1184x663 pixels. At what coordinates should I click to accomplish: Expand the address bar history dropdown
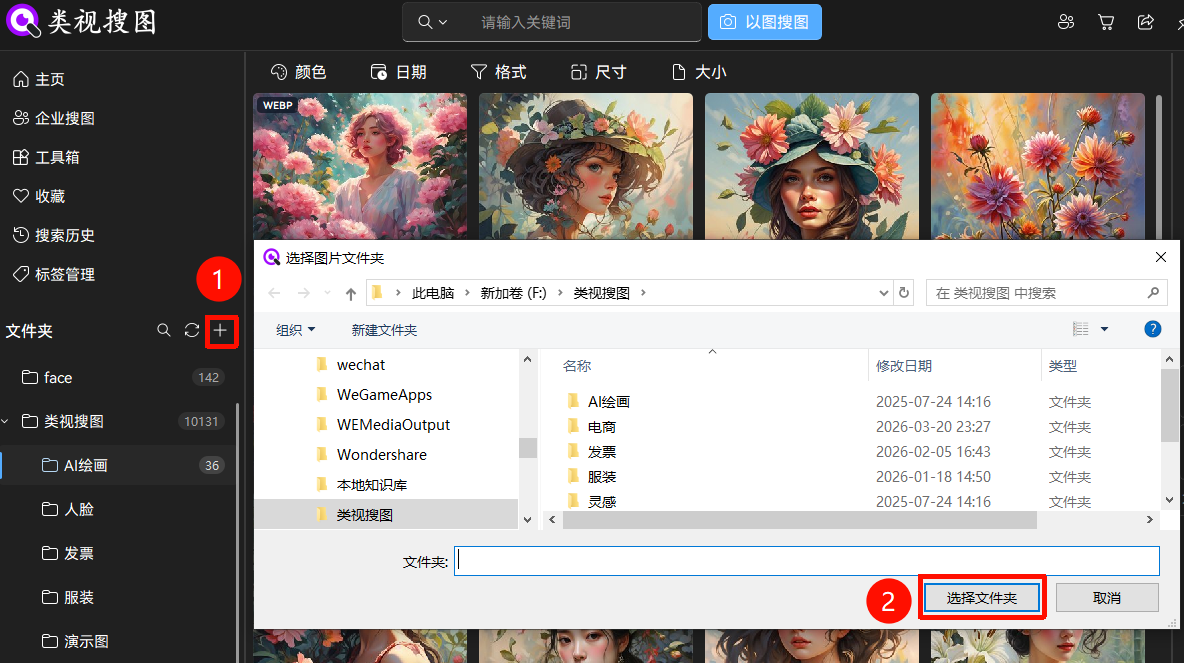[x=883, y=293]
